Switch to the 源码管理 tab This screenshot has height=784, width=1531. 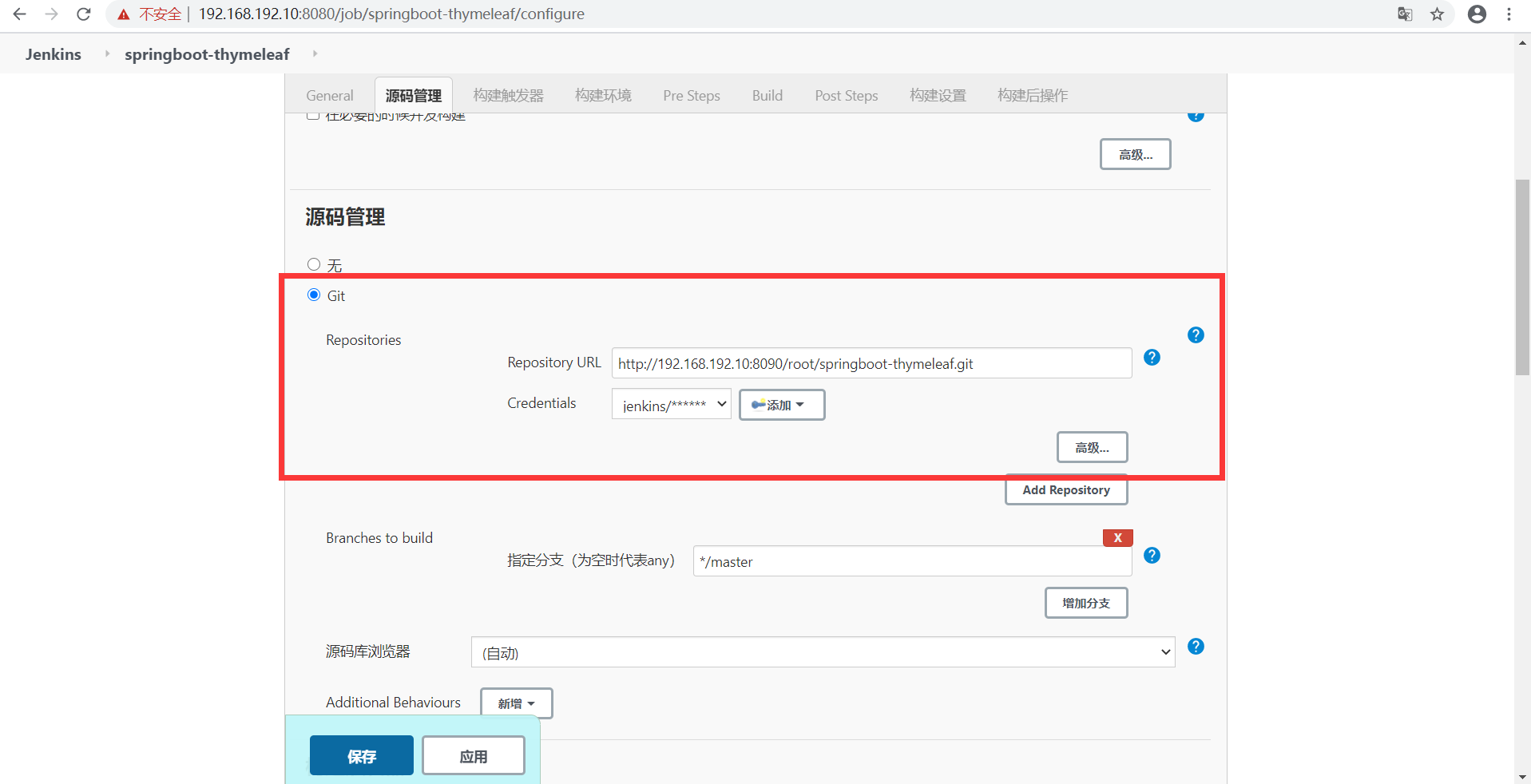click(x=413, y=96)
